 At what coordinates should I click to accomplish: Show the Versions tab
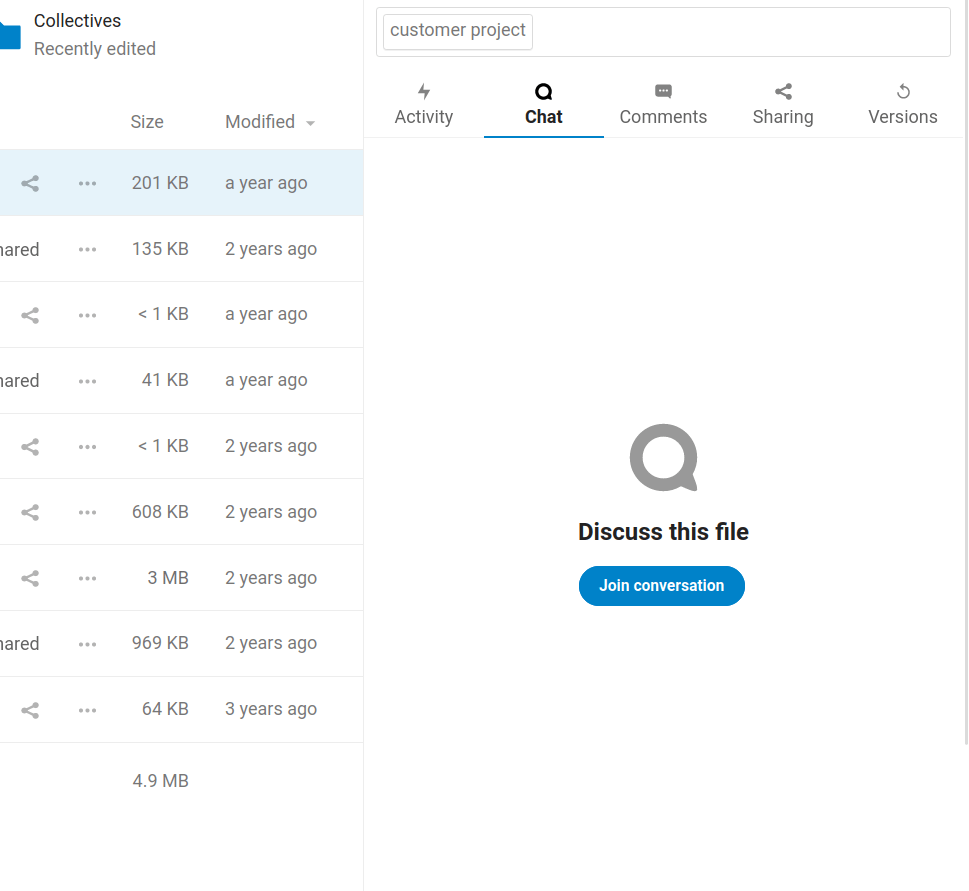click(x=903, y=105)
